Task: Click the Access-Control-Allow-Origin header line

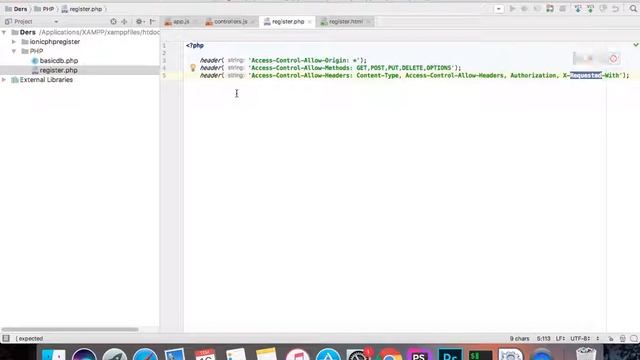Action: [x=283, y=60]
